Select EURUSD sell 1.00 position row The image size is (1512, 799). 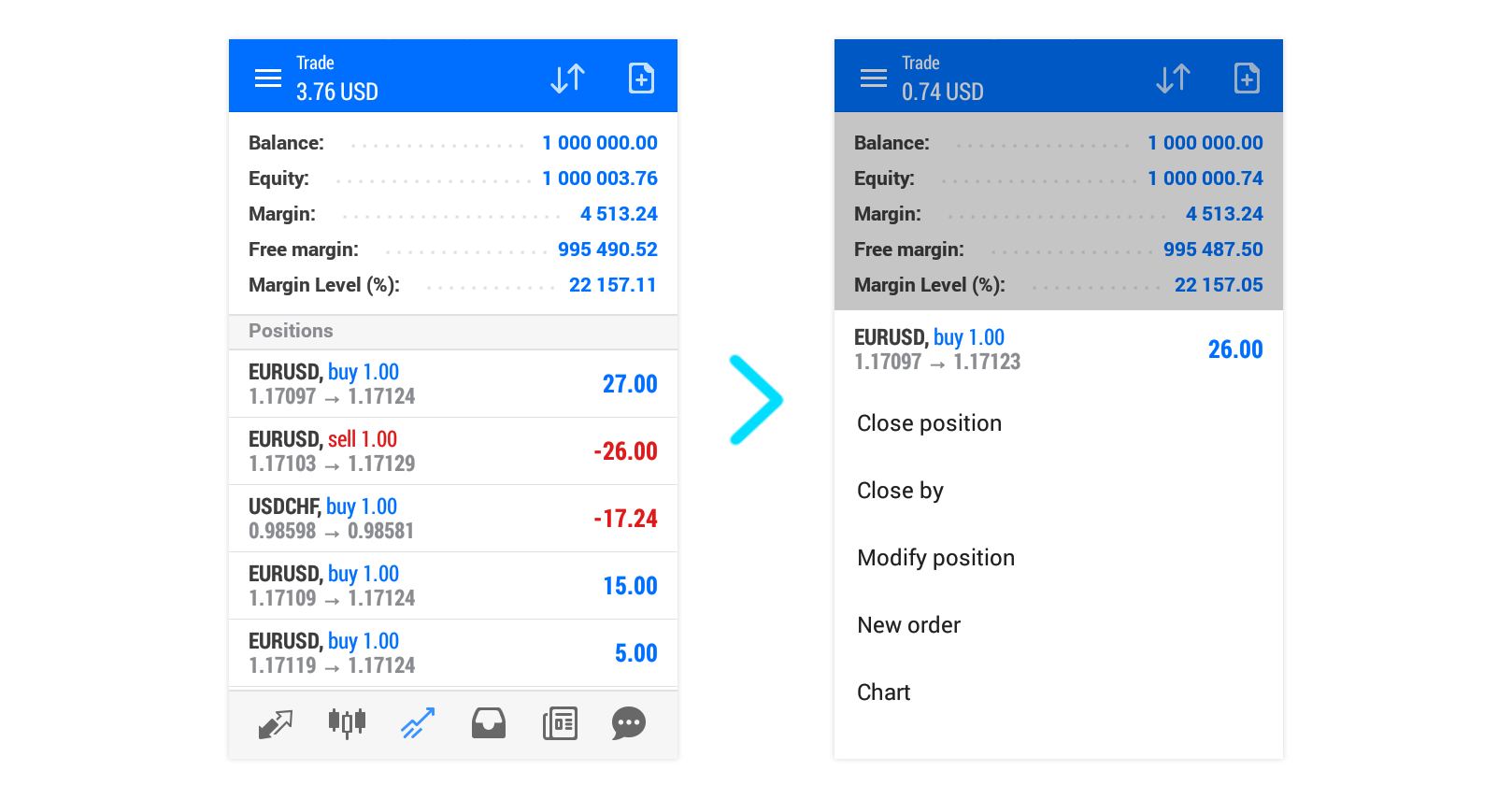point(452,451)
